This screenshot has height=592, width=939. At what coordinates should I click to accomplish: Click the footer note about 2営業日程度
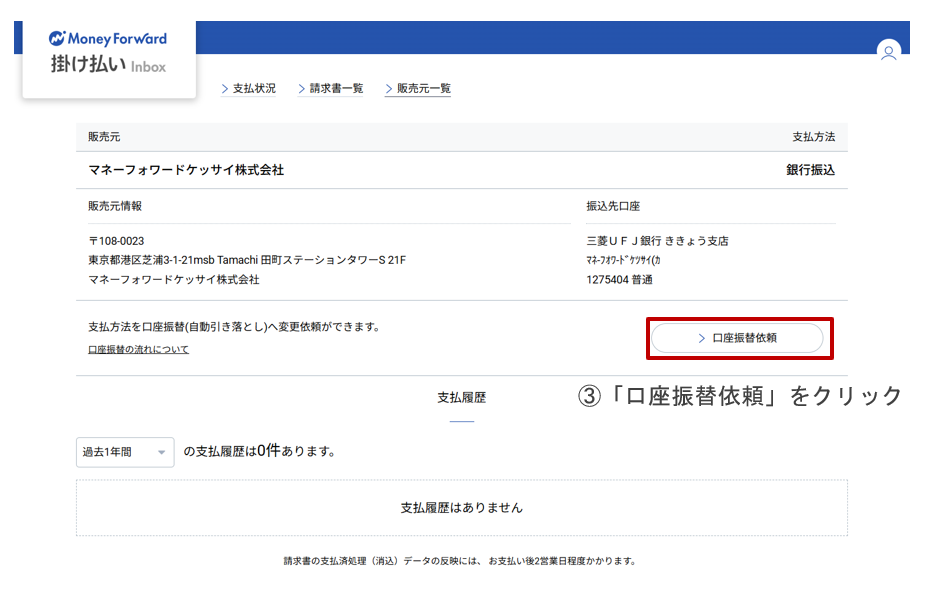coord(460,561)
